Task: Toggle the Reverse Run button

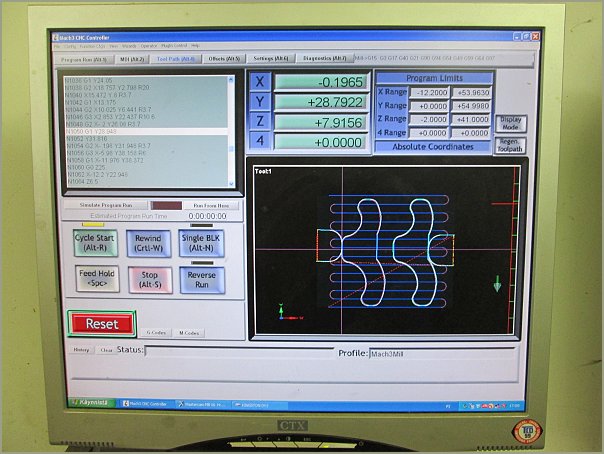Action: click(x=202, y=280)
